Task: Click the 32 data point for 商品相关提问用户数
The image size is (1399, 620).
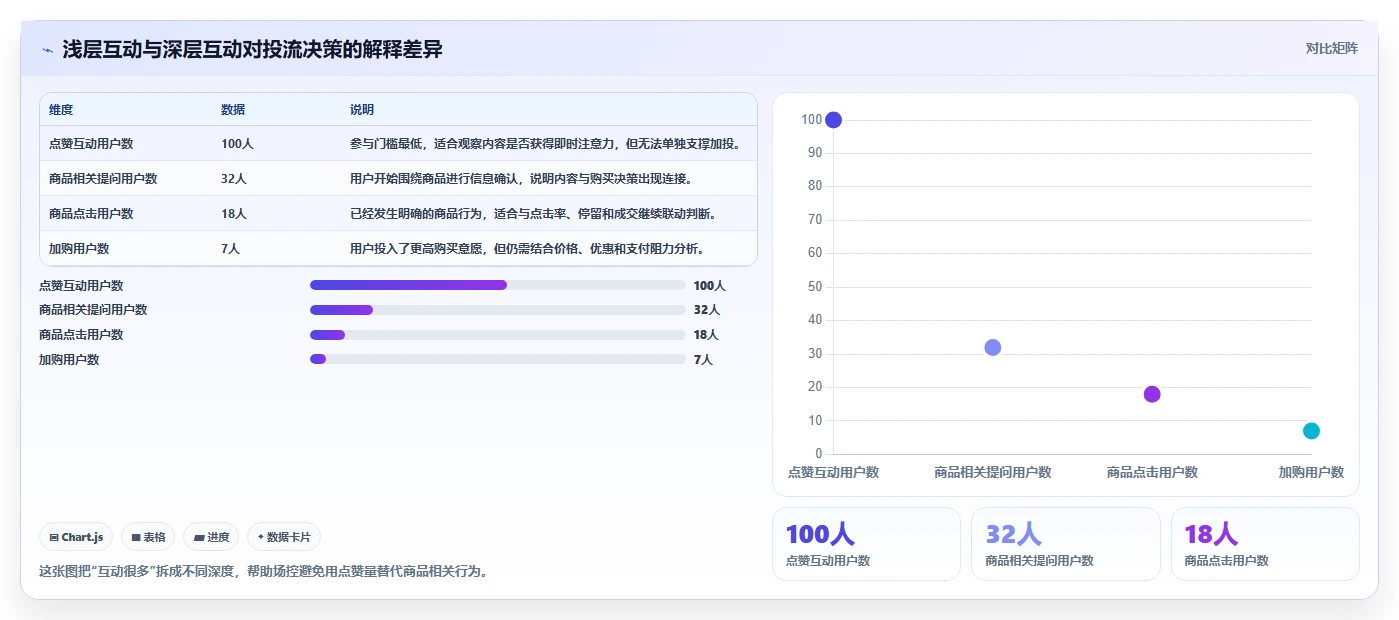Action: click(x=992, y=347)
